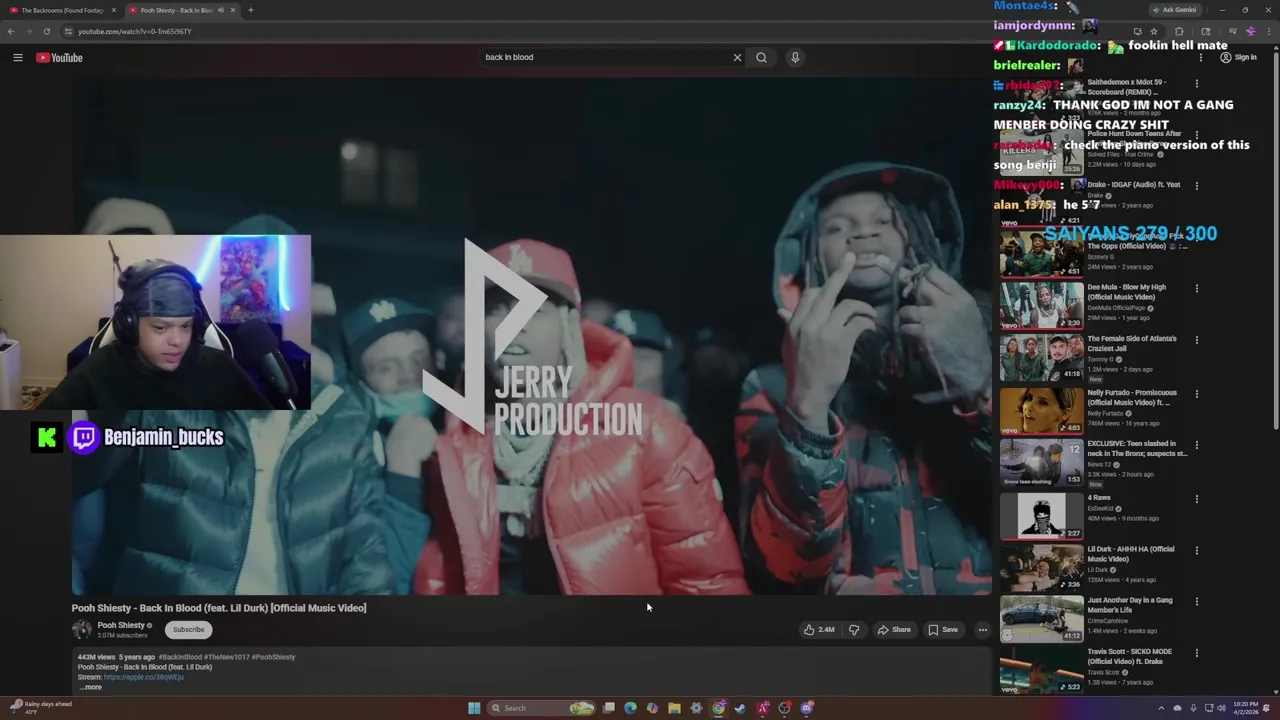This screenshot has width=1280, height=720.
Task: Open Steam from the taskbar
Action: tap(740, 708)
